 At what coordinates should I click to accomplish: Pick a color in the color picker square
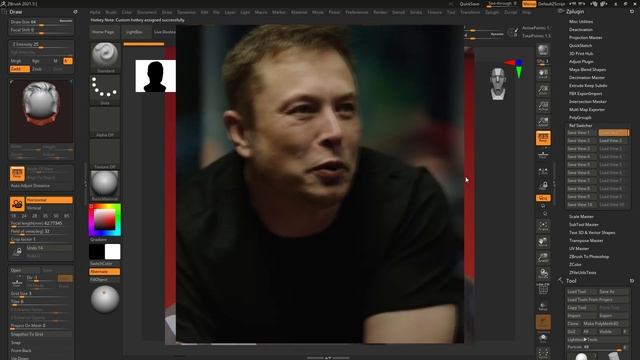coord(105,220)
